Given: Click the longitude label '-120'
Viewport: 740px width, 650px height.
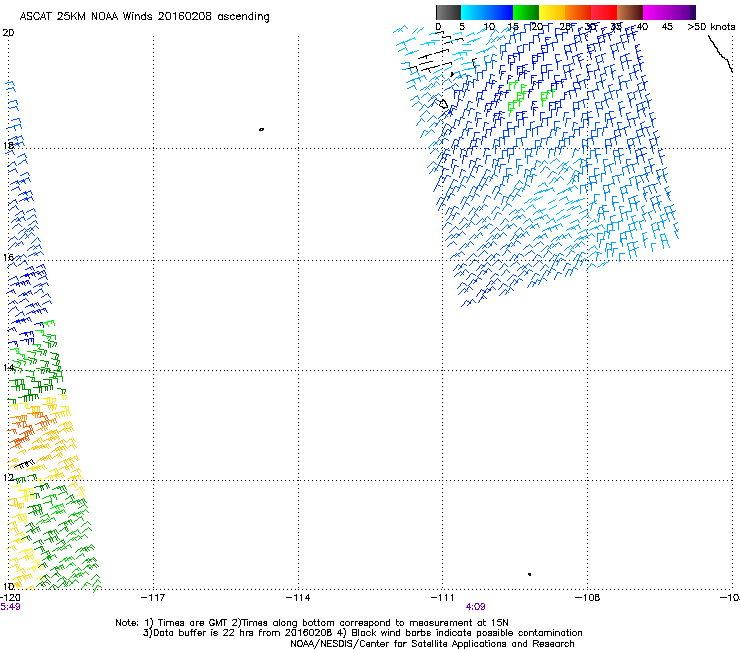Looking at the screenshot, I should [10, 598].
